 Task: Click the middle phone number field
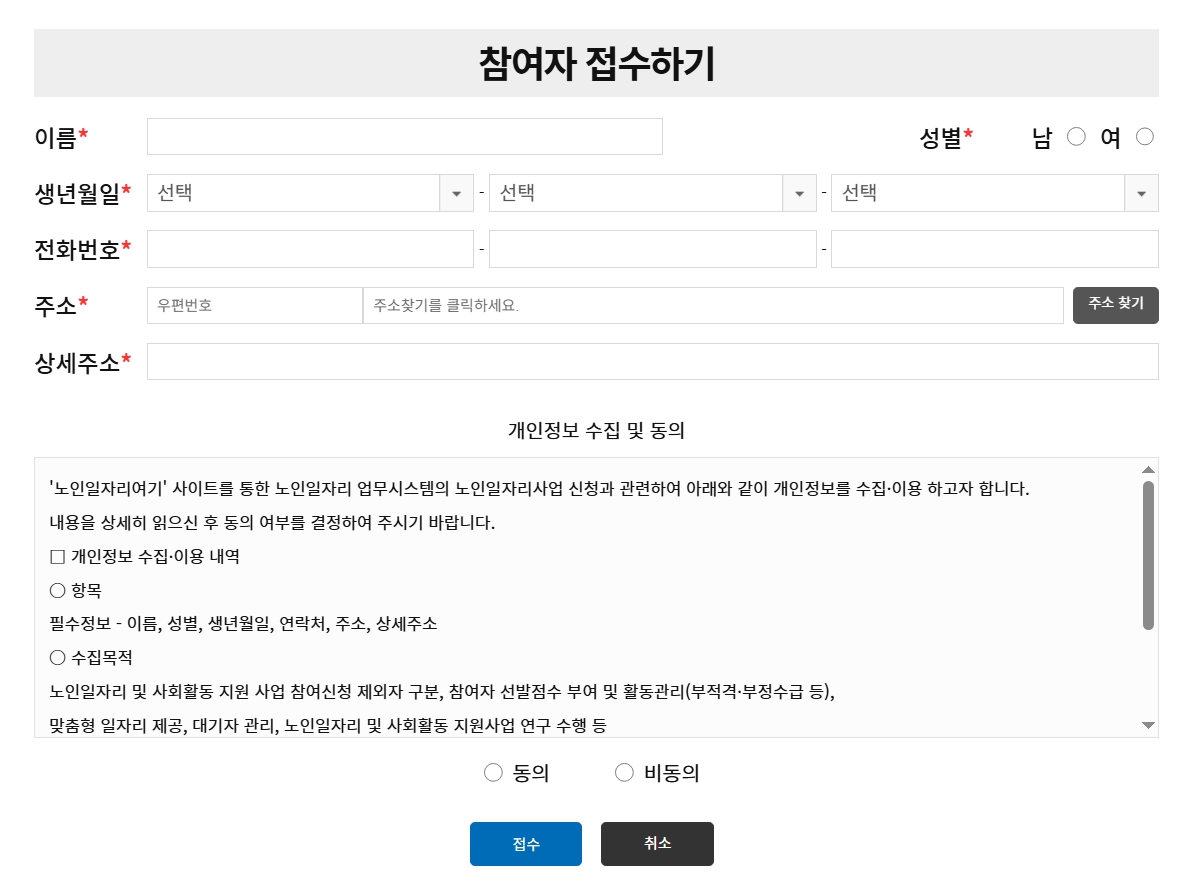pyautogui.click(x=651, y=249)
